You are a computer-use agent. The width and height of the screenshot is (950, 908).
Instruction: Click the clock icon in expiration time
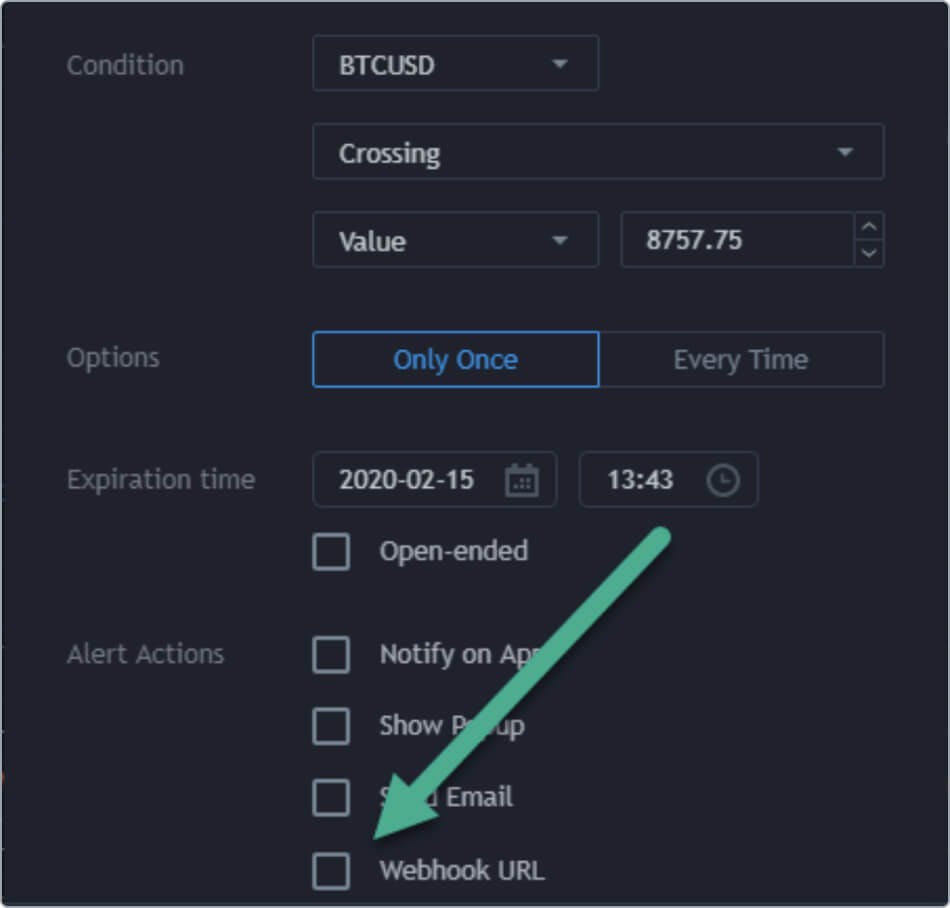click(x=722, y=480)
